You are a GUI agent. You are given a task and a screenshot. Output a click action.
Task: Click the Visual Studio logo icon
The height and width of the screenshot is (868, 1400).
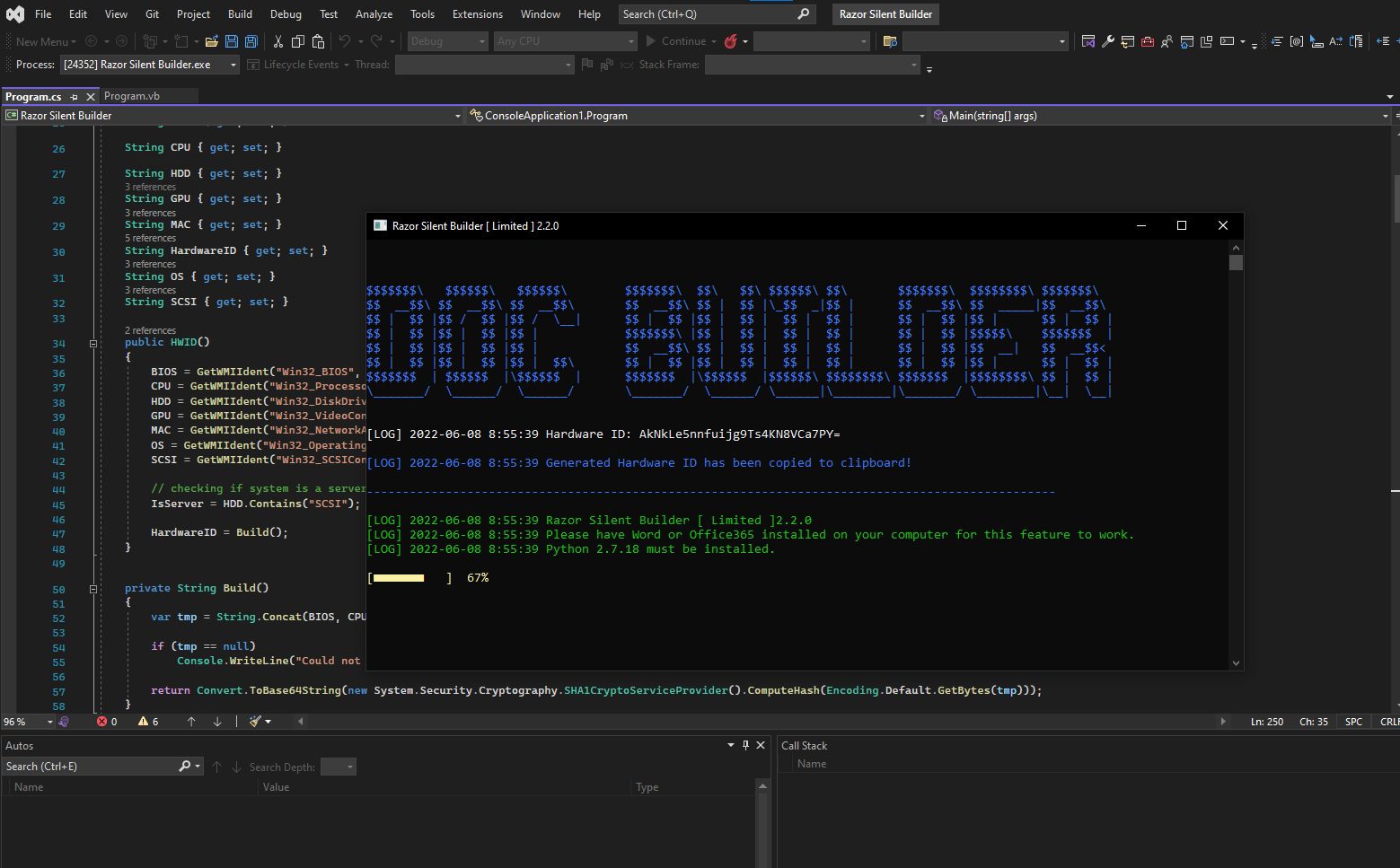15,14
